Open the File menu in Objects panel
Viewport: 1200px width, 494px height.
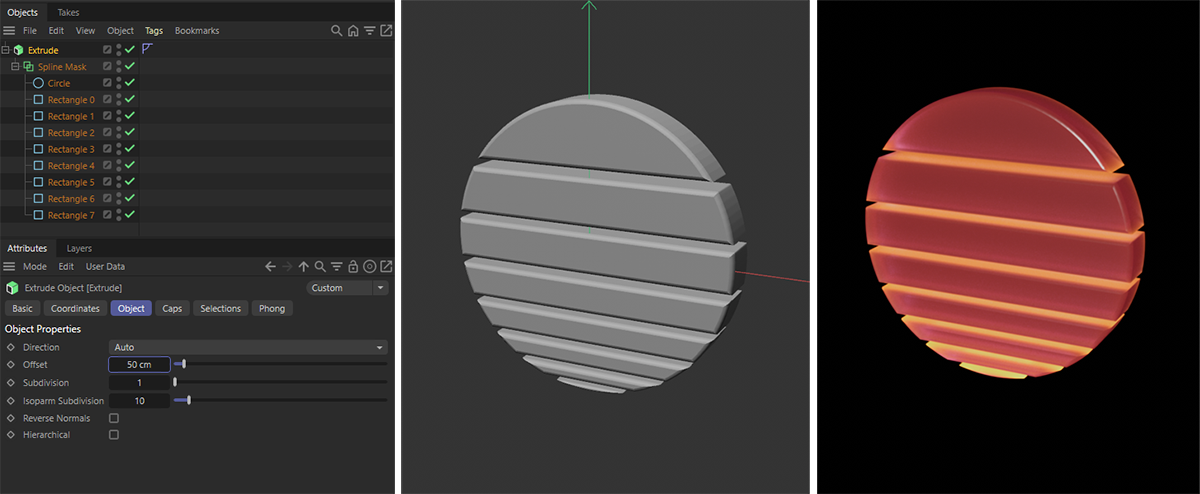coord(30,31)
